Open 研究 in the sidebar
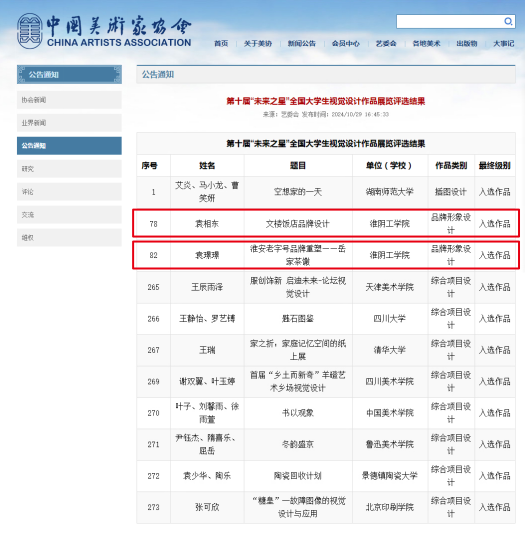This screenshot has height=533, width=526. [69, 169]
